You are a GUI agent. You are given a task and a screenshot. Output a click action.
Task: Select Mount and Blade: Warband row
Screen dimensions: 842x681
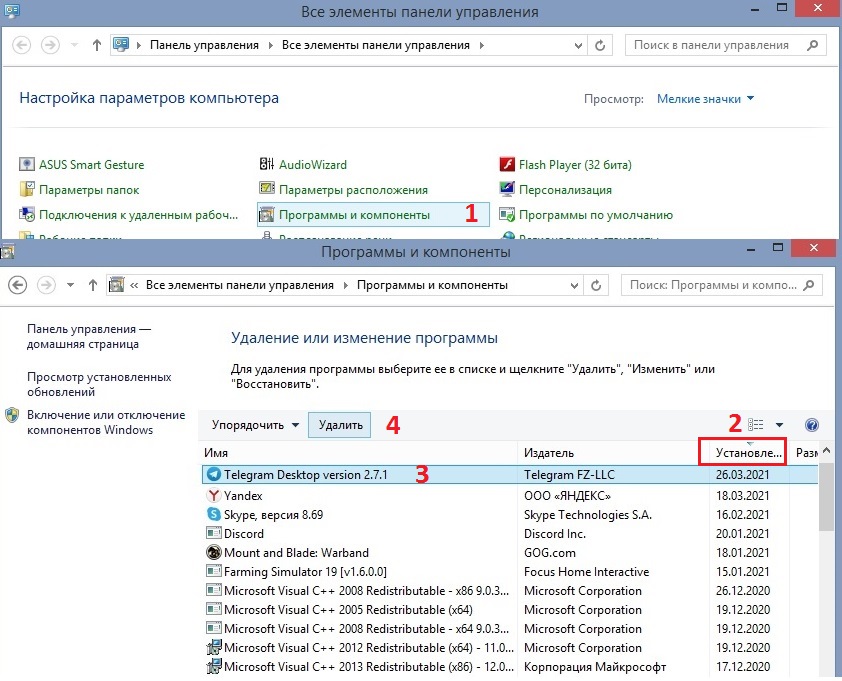[x=510, y=552]
